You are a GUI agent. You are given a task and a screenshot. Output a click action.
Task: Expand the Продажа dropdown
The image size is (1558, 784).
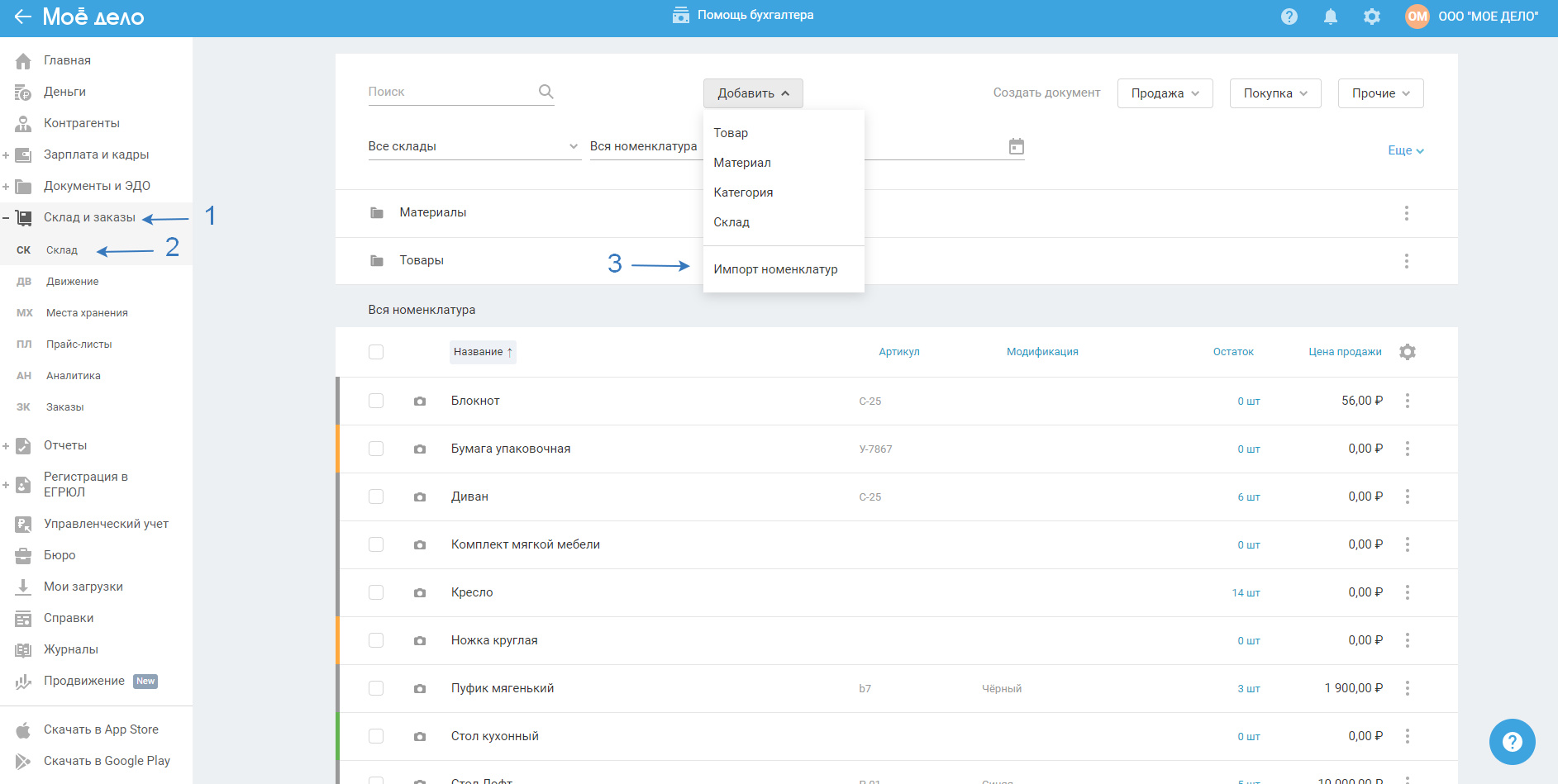pyautogui.click(x=1164, y=93)
